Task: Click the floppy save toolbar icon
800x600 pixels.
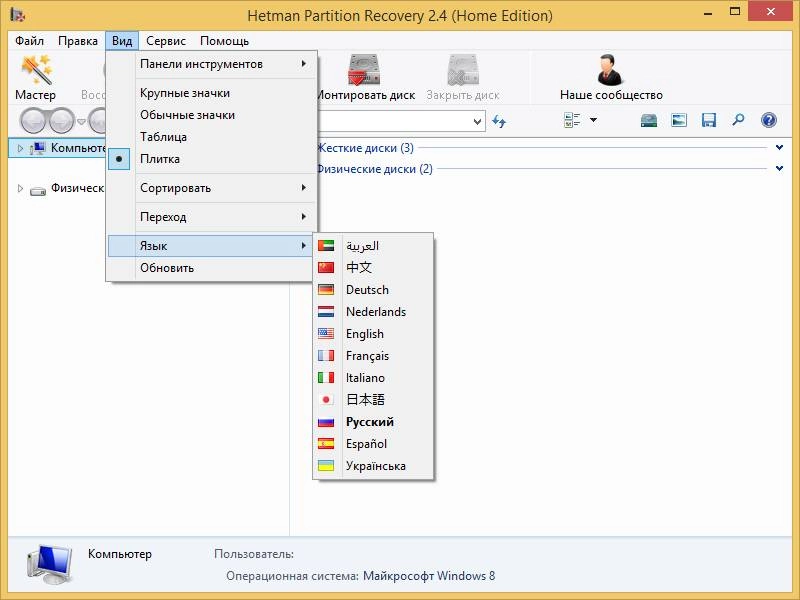Action: (709, 120)
